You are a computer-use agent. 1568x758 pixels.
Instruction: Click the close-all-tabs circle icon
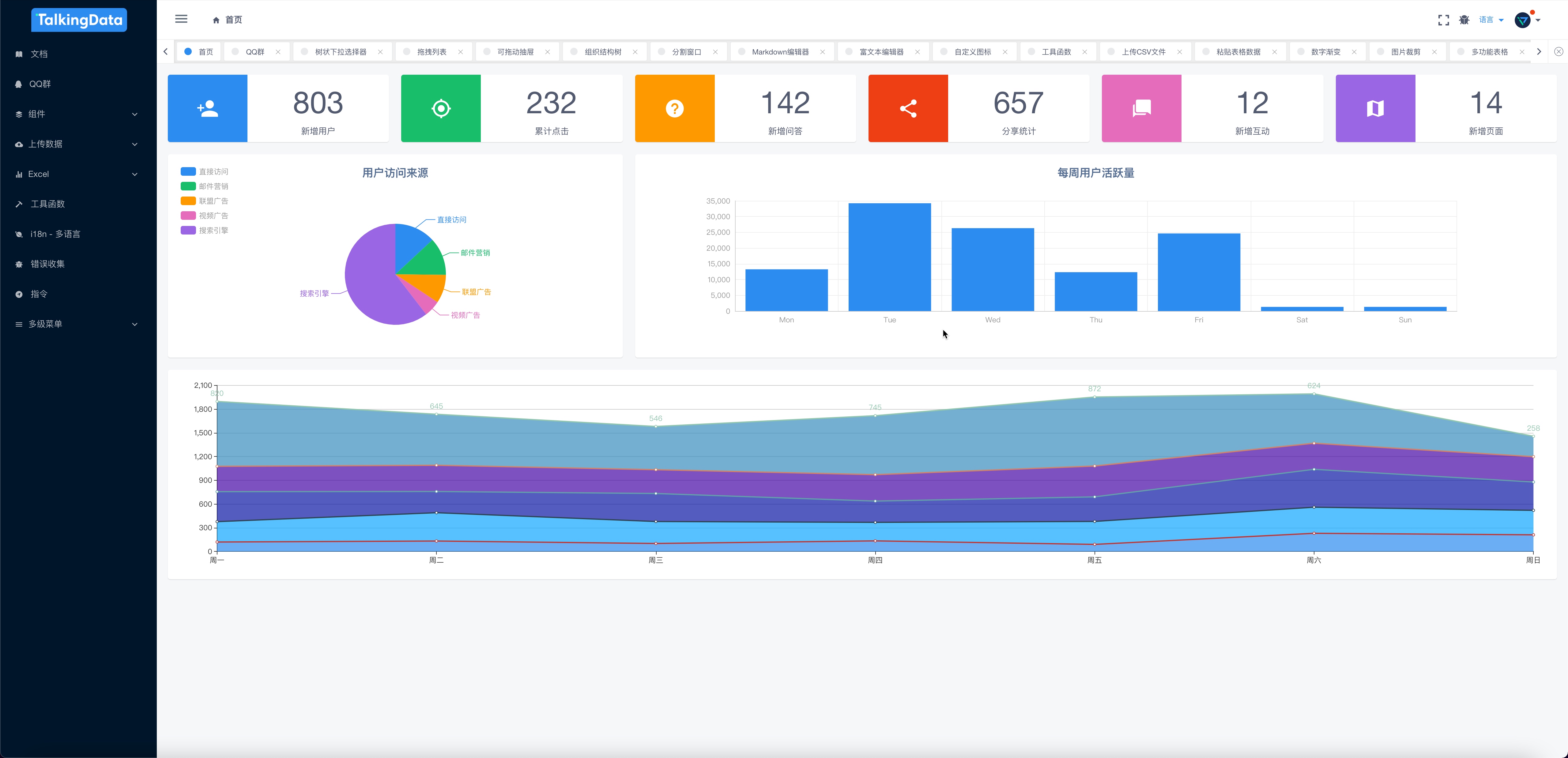[1558, 52]
